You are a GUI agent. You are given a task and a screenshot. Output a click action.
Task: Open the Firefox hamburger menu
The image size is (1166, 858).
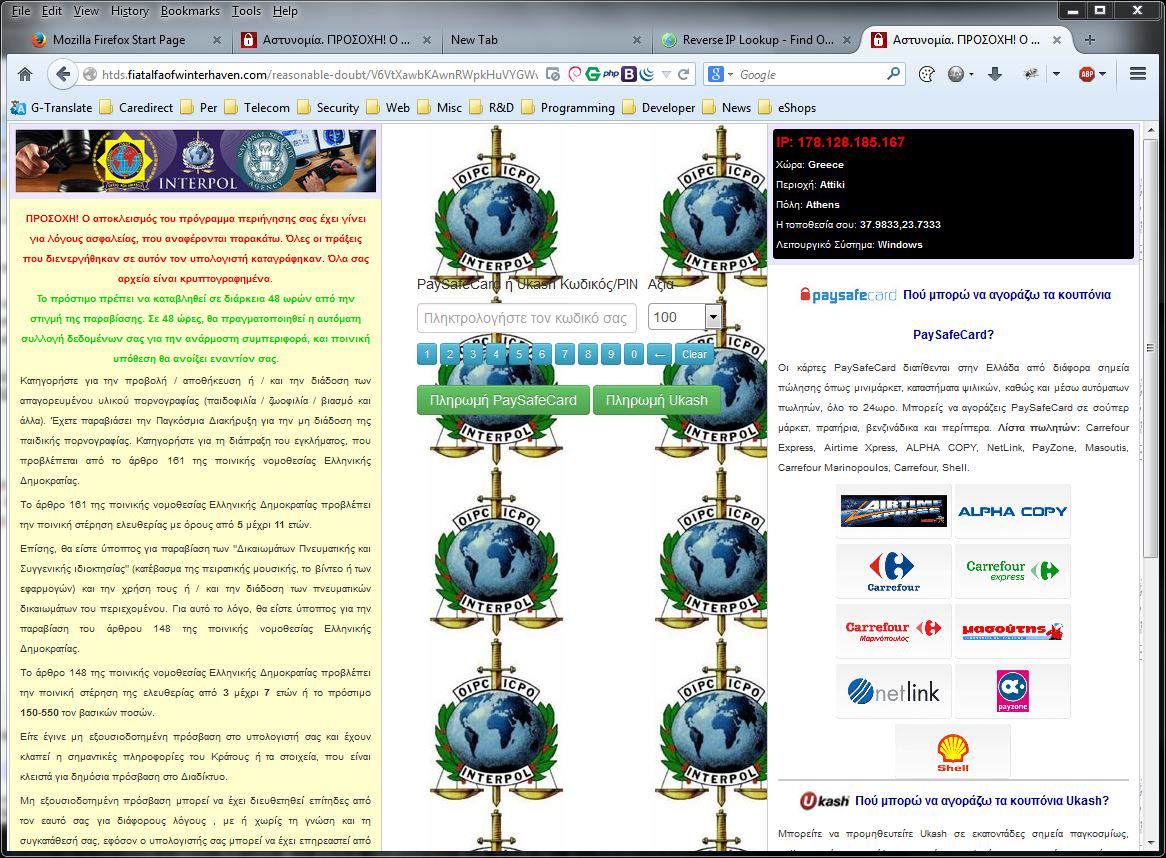click(x=1137, y=74)
